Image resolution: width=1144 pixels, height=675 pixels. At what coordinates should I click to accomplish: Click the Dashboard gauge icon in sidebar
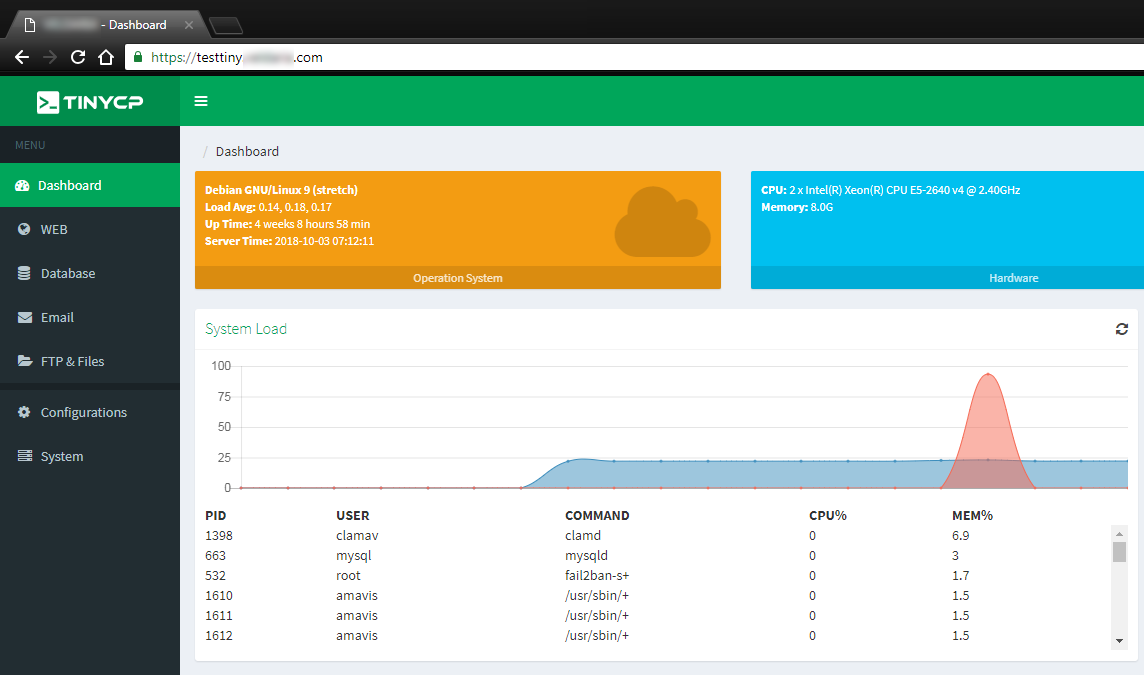pos(22,185)
